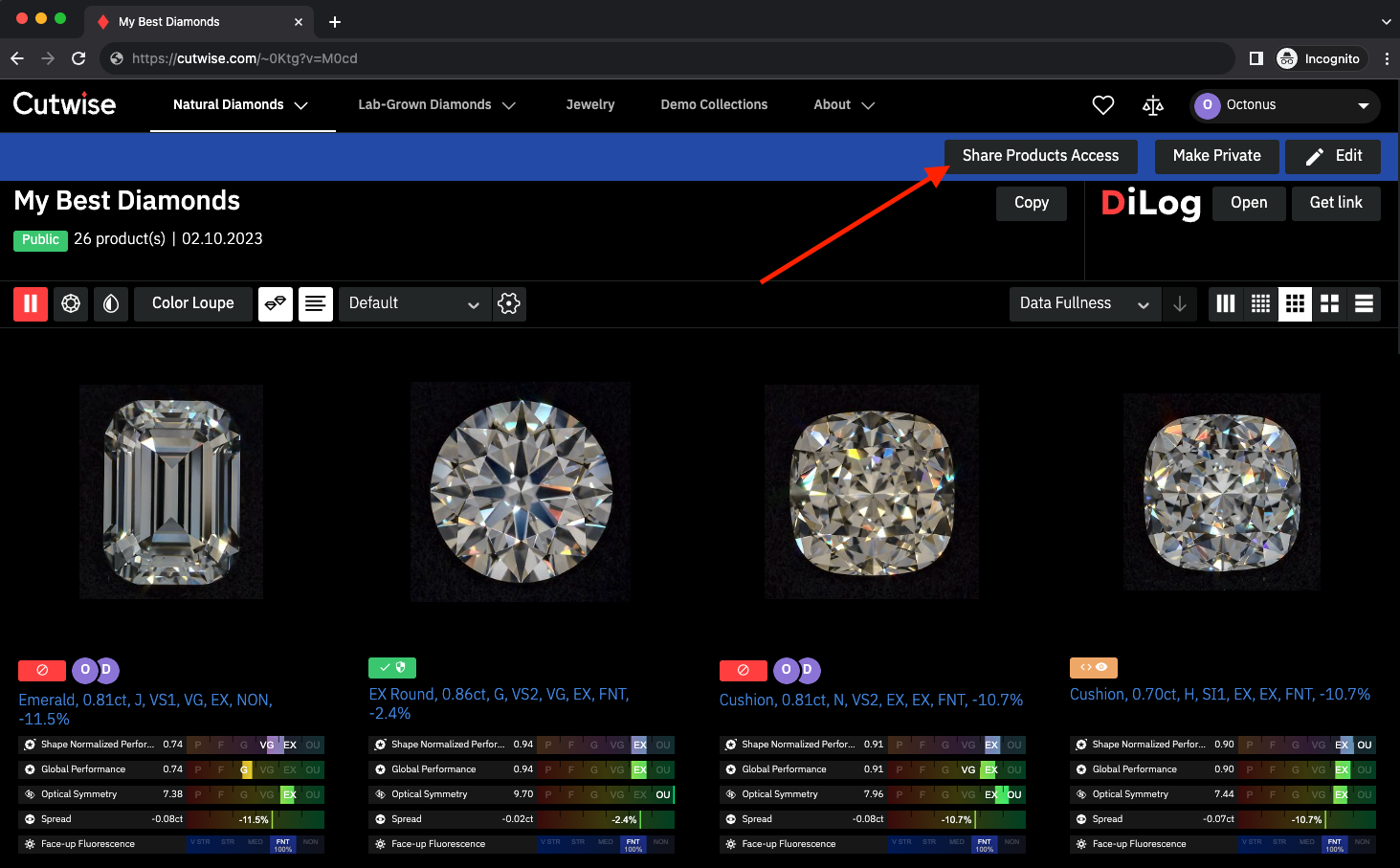
Task: Expand the About menu
Action: tap(844, 105)
